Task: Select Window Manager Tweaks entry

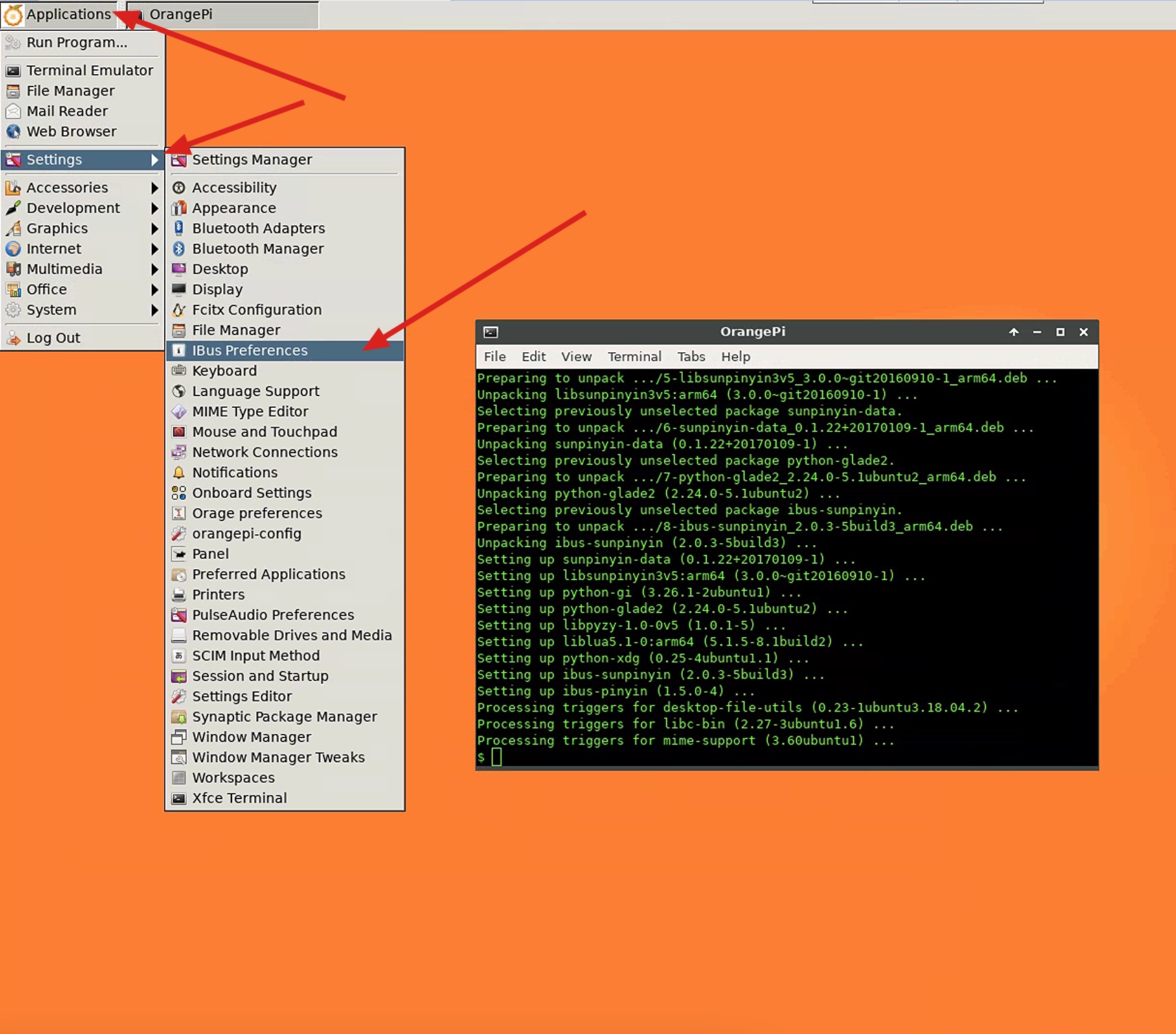Action: (x=285, y=758)
